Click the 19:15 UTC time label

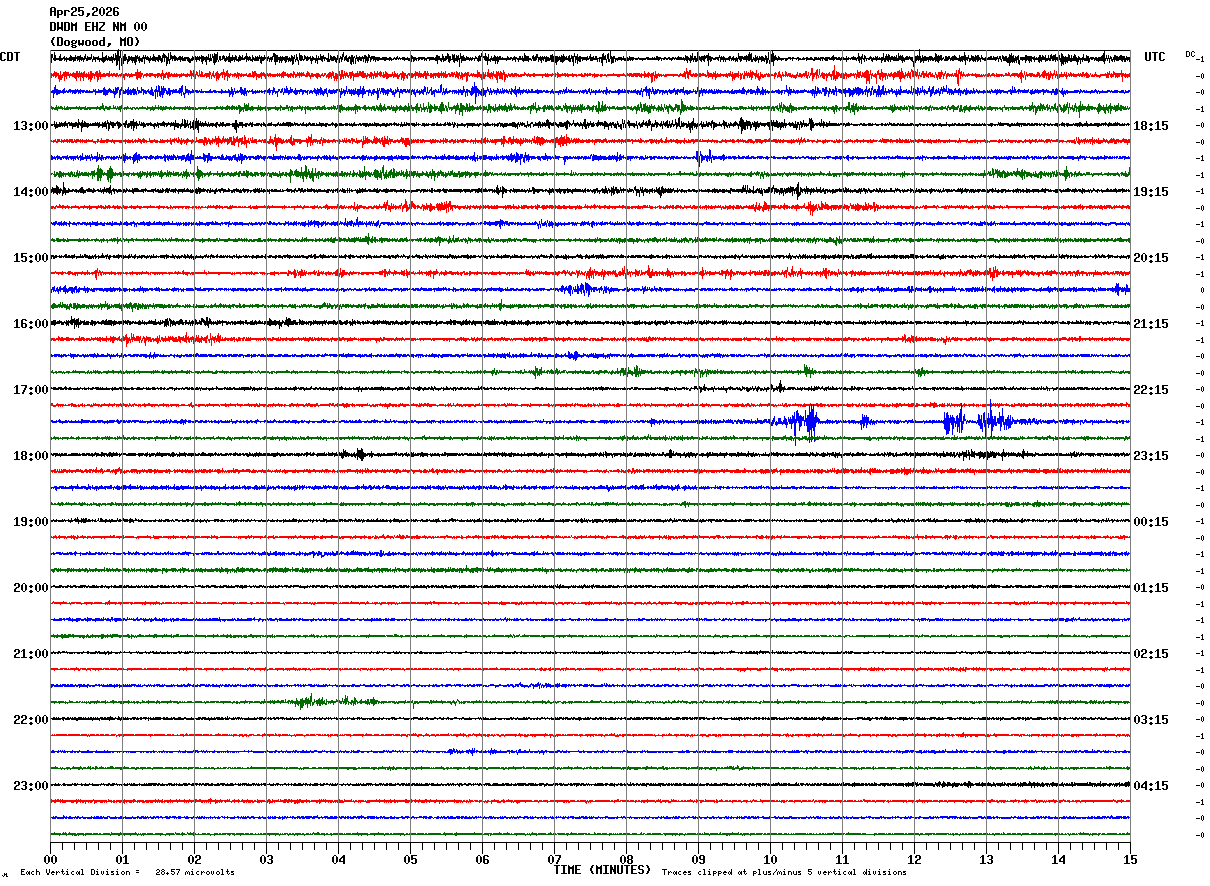click(1151, 192)
